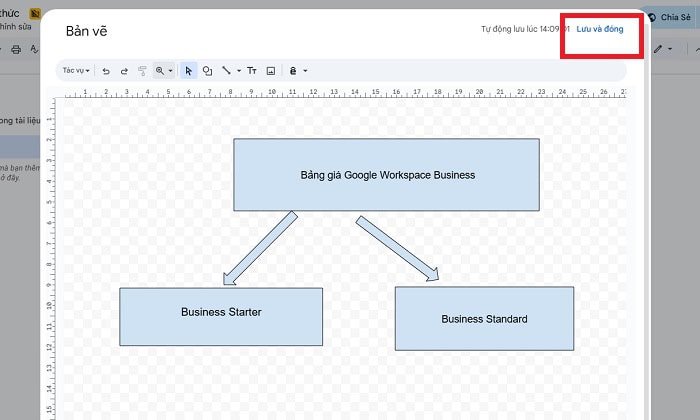This screenshot has height=420, width=700.
Task: Select the Bảng giá Google Workspace Business box
Action: click(x=386, y=175)
